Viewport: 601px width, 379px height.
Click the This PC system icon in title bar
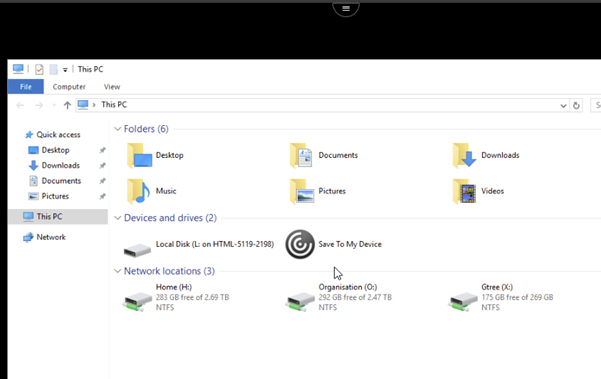pyautogui.click(x=18, y=69)
